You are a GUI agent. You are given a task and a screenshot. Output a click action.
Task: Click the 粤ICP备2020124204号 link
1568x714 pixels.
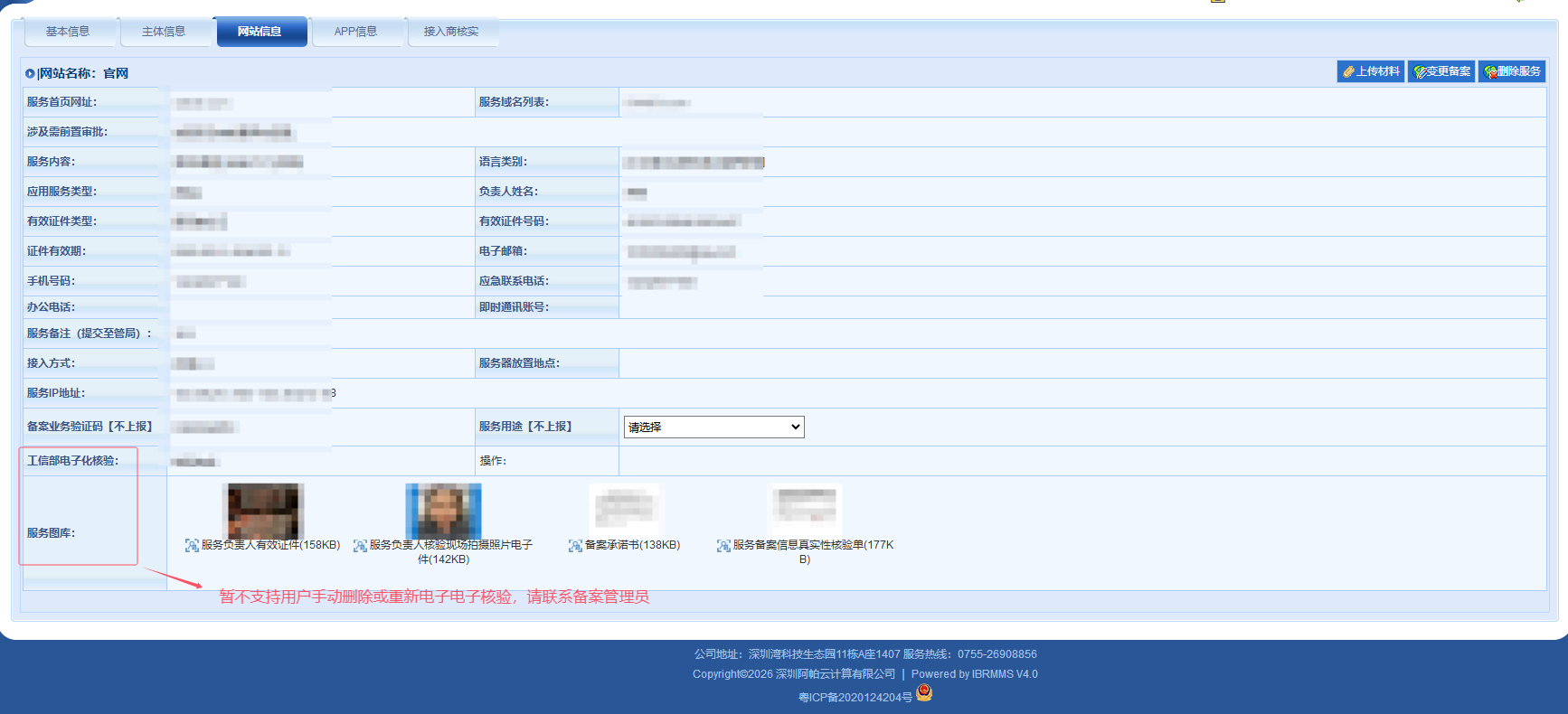(x=855, y=698)
